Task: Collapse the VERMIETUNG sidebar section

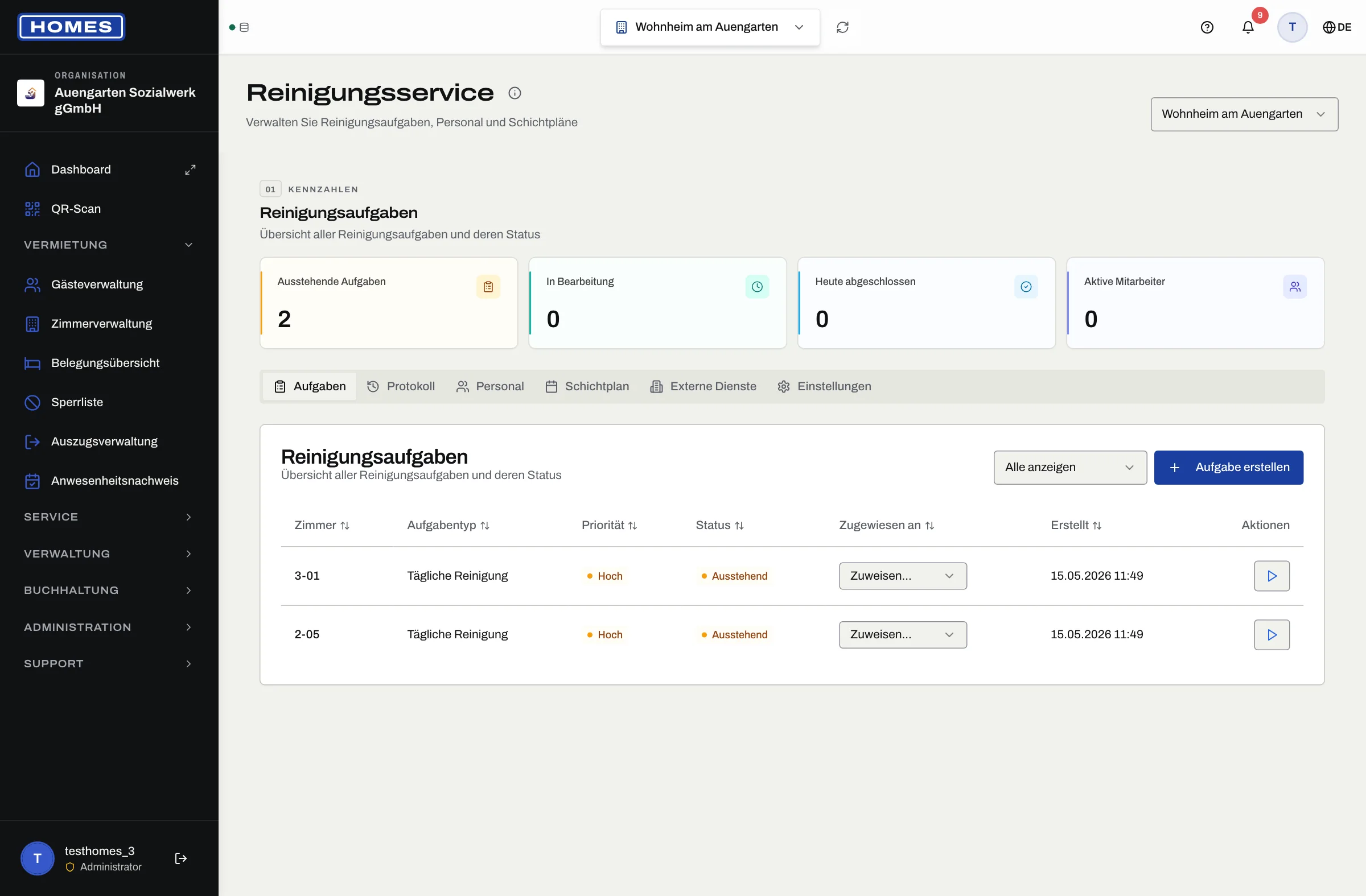Action: click(x=108, y=245)
